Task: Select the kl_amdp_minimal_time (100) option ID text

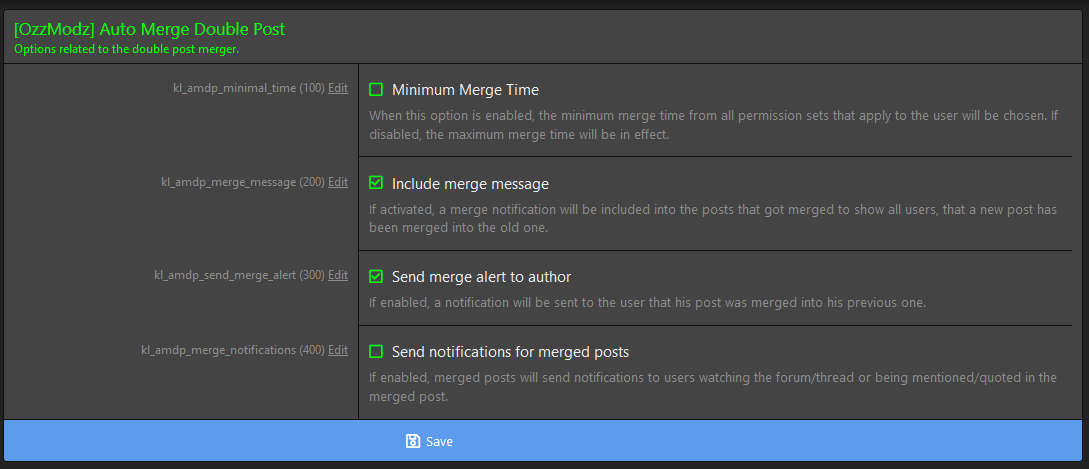Action: [x=249, y=89]
